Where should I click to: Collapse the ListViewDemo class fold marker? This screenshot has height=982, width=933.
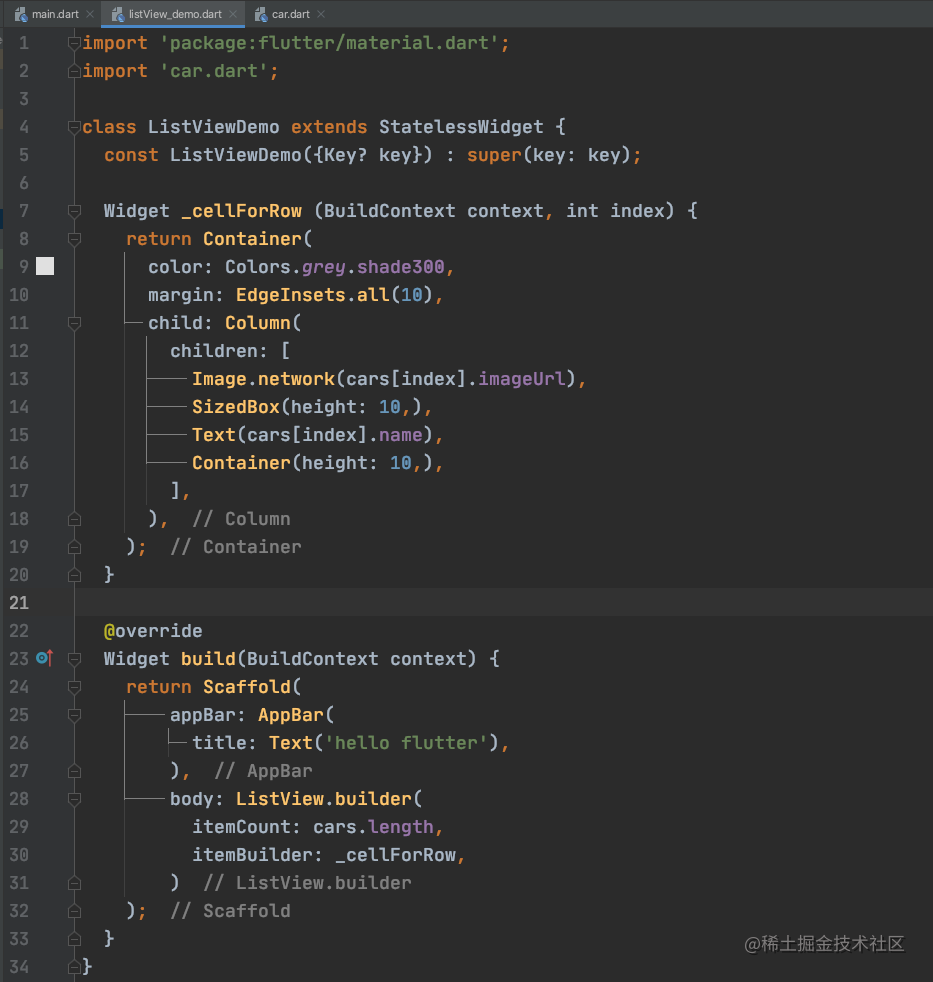74,127
